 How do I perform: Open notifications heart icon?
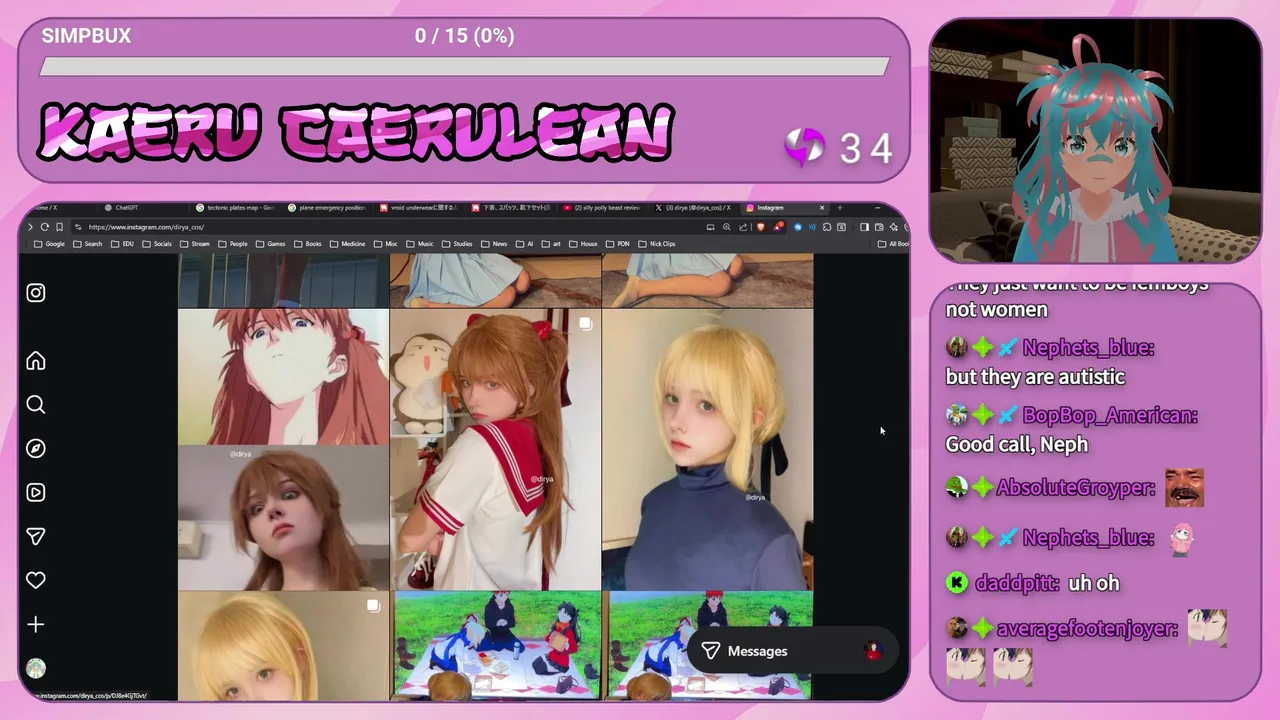pos(36,580)
